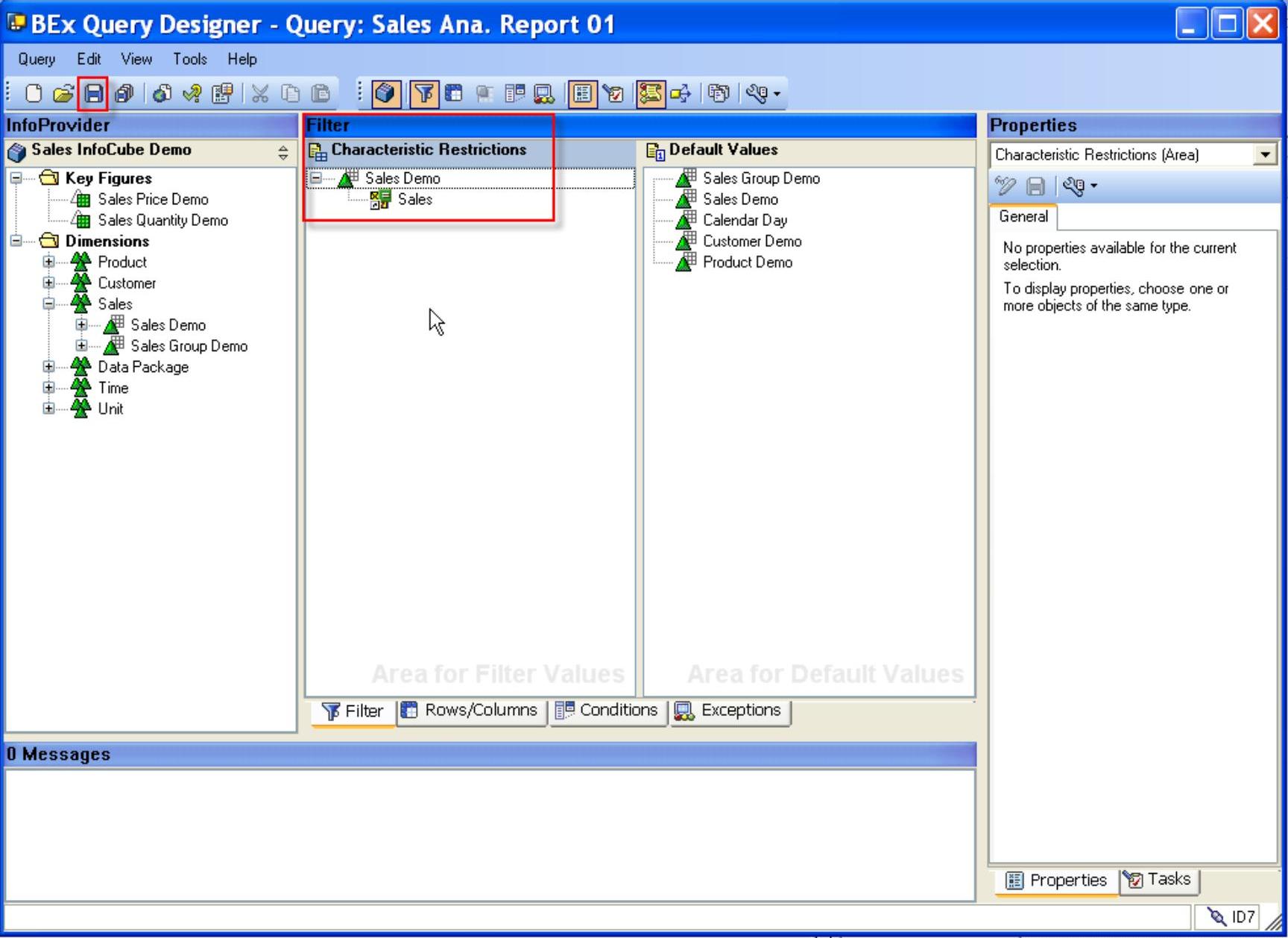This screenshot has width=1288, height=938.
Task: Click the Cells toolbar icon
Action: coord(484,93)
